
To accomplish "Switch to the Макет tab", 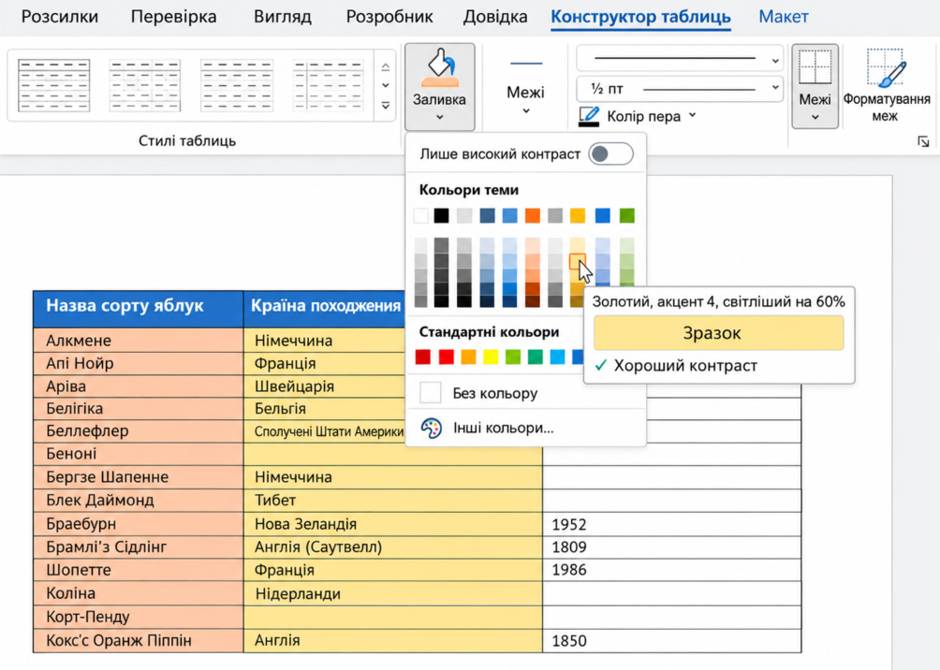I will [784, 17].
